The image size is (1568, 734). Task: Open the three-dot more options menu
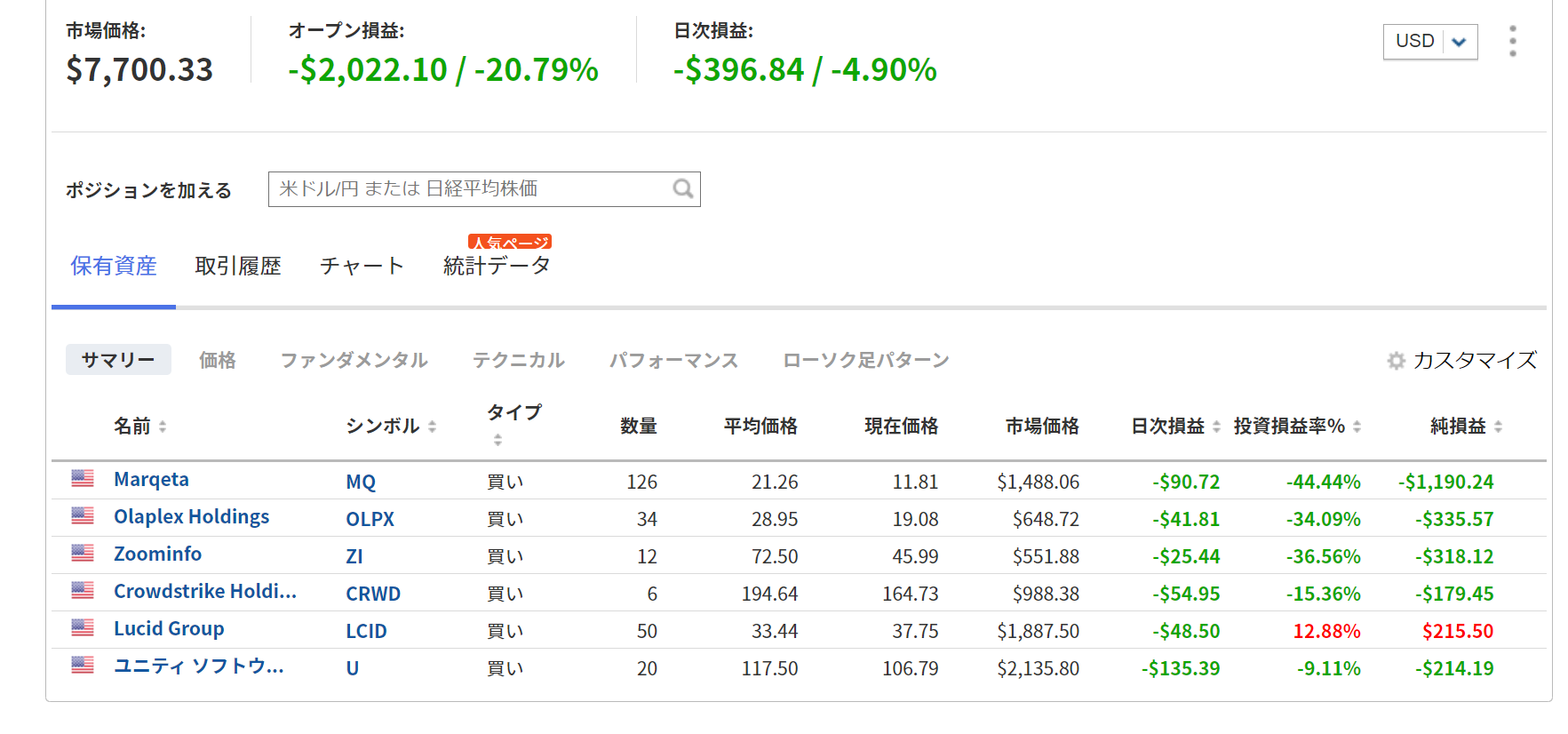pos(1512,41)
